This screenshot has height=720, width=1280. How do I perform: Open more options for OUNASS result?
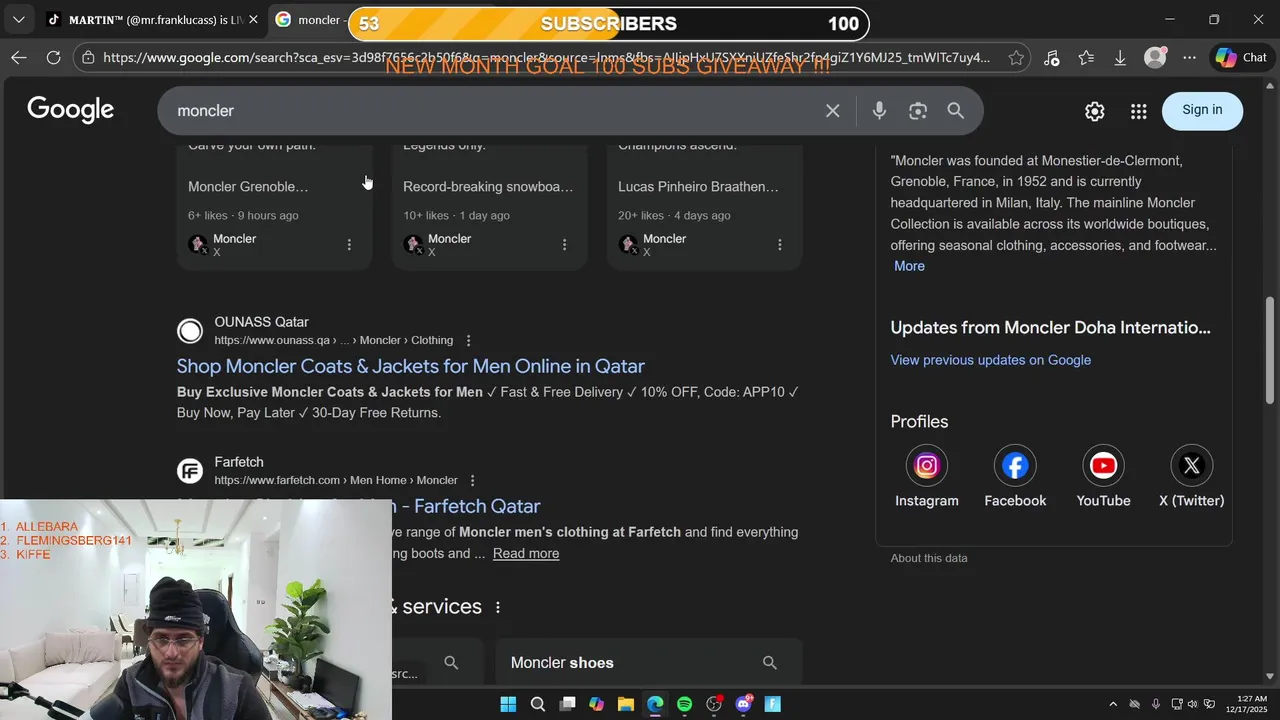click(x=468, y=340)
